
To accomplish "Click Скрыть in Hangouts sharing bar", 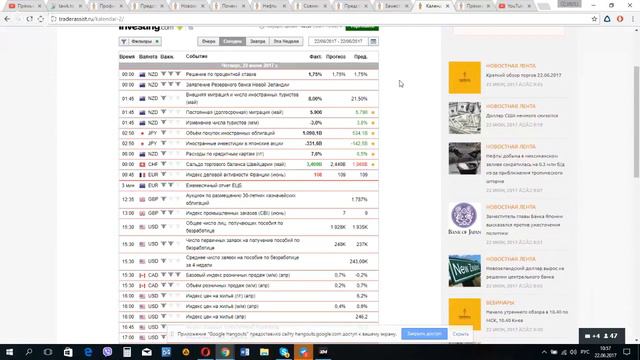I will (x=460, y=334).
